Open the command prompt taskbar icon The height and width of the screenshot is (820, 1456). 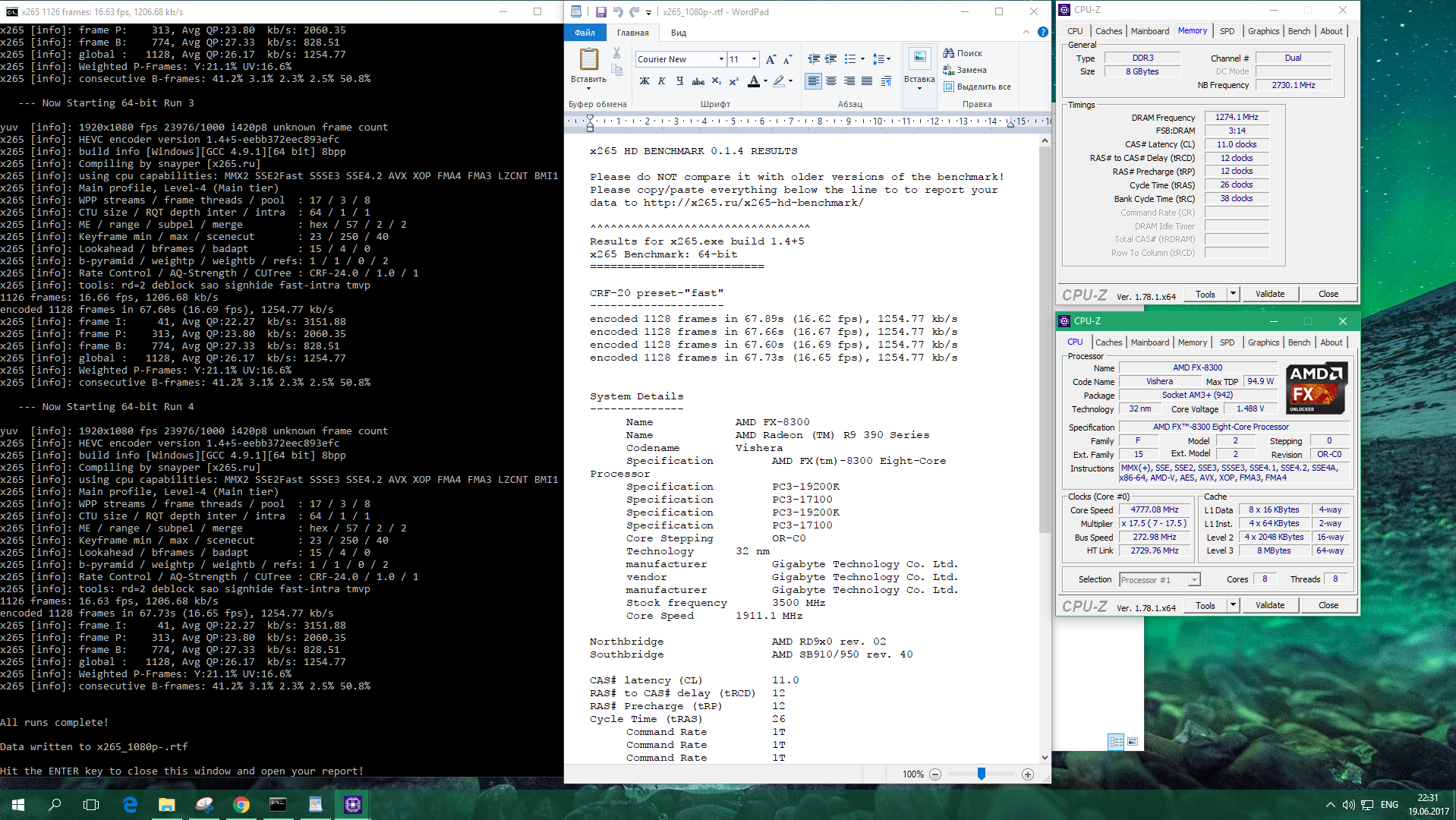(x=279, y=805)
